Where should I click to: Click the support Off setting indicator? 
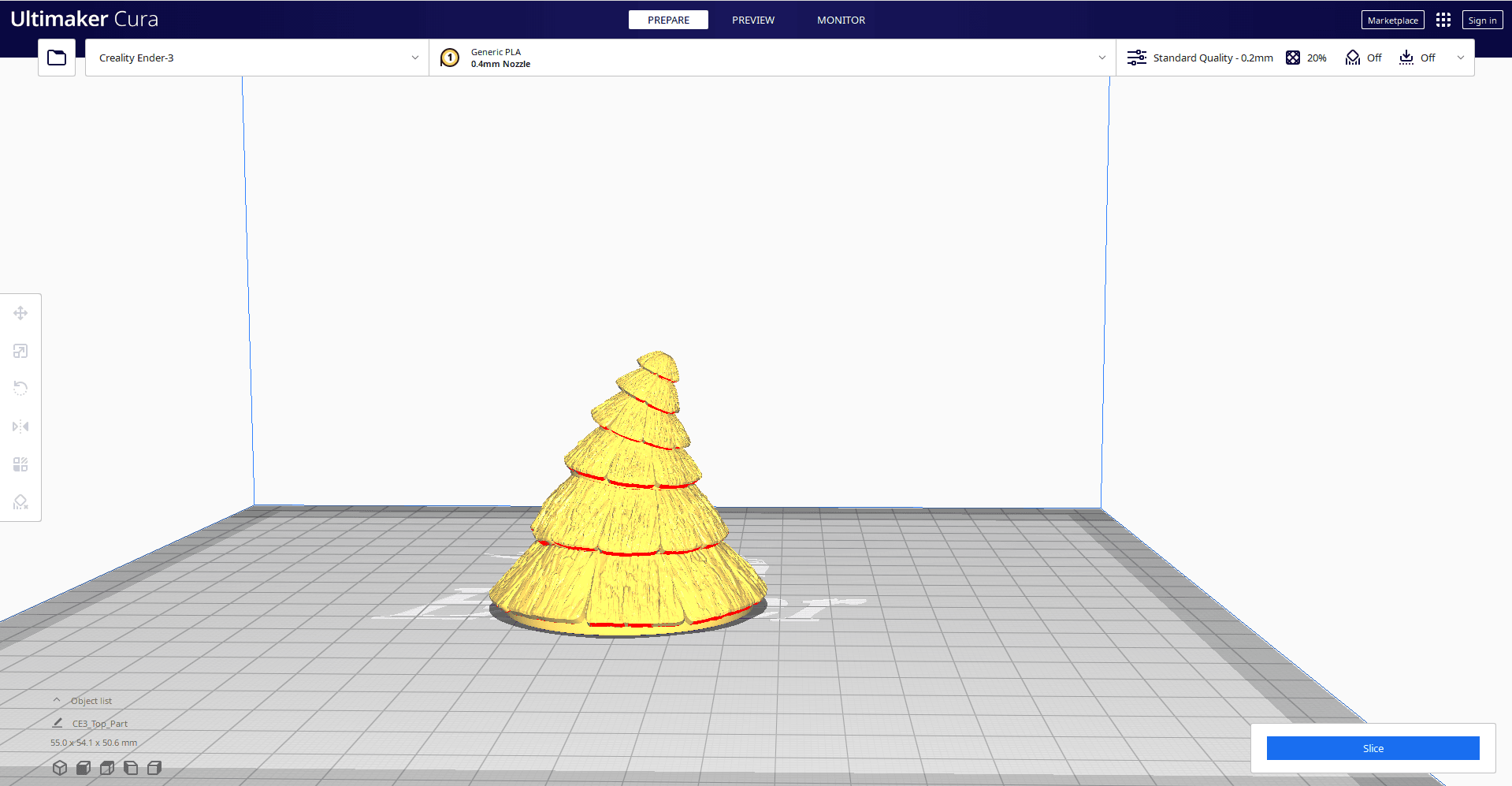pos(1364,58)
